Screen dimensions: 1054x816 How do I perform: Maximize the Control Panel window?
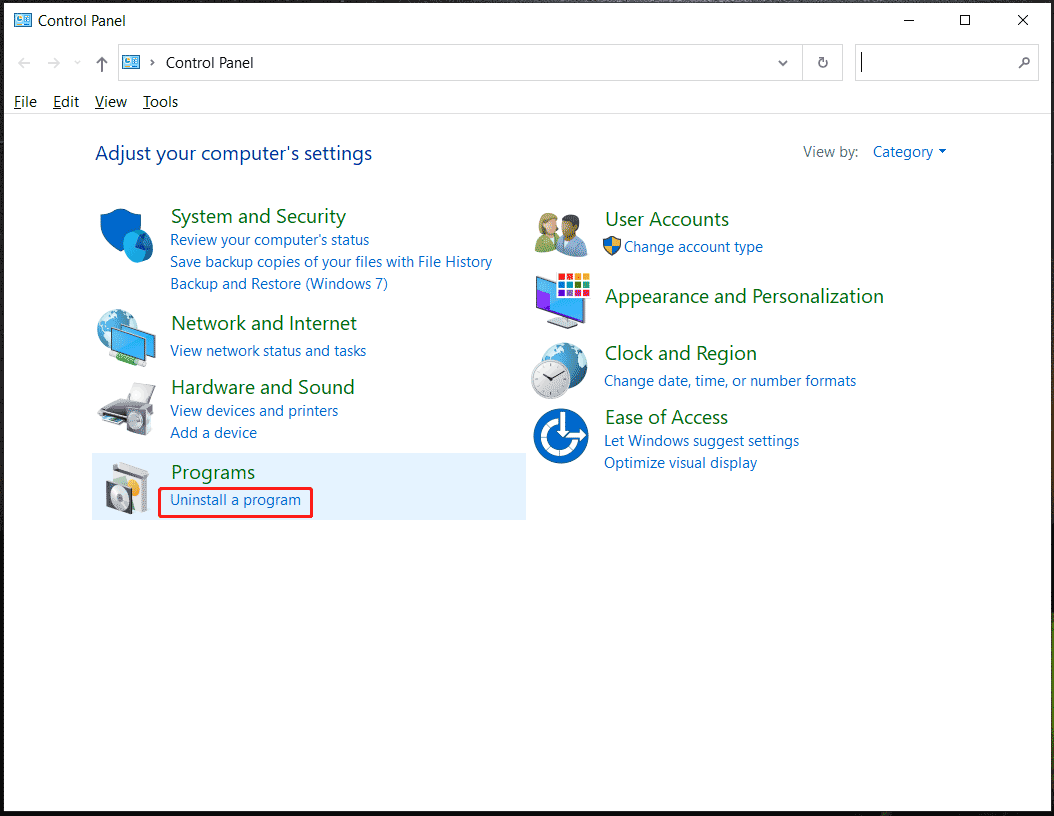[x=965, y=20]
